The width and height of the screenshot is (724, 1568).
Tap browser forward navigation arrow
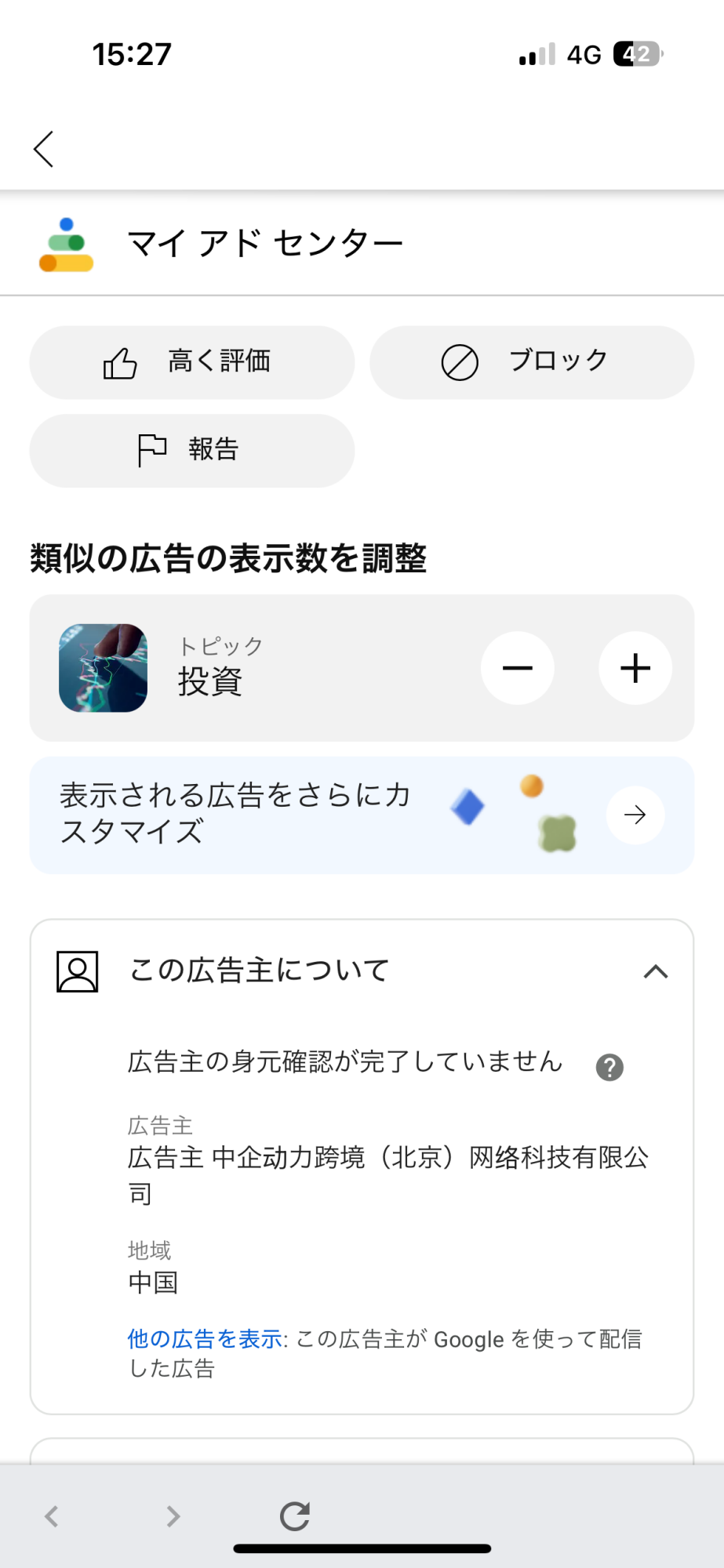point(173,1516)
